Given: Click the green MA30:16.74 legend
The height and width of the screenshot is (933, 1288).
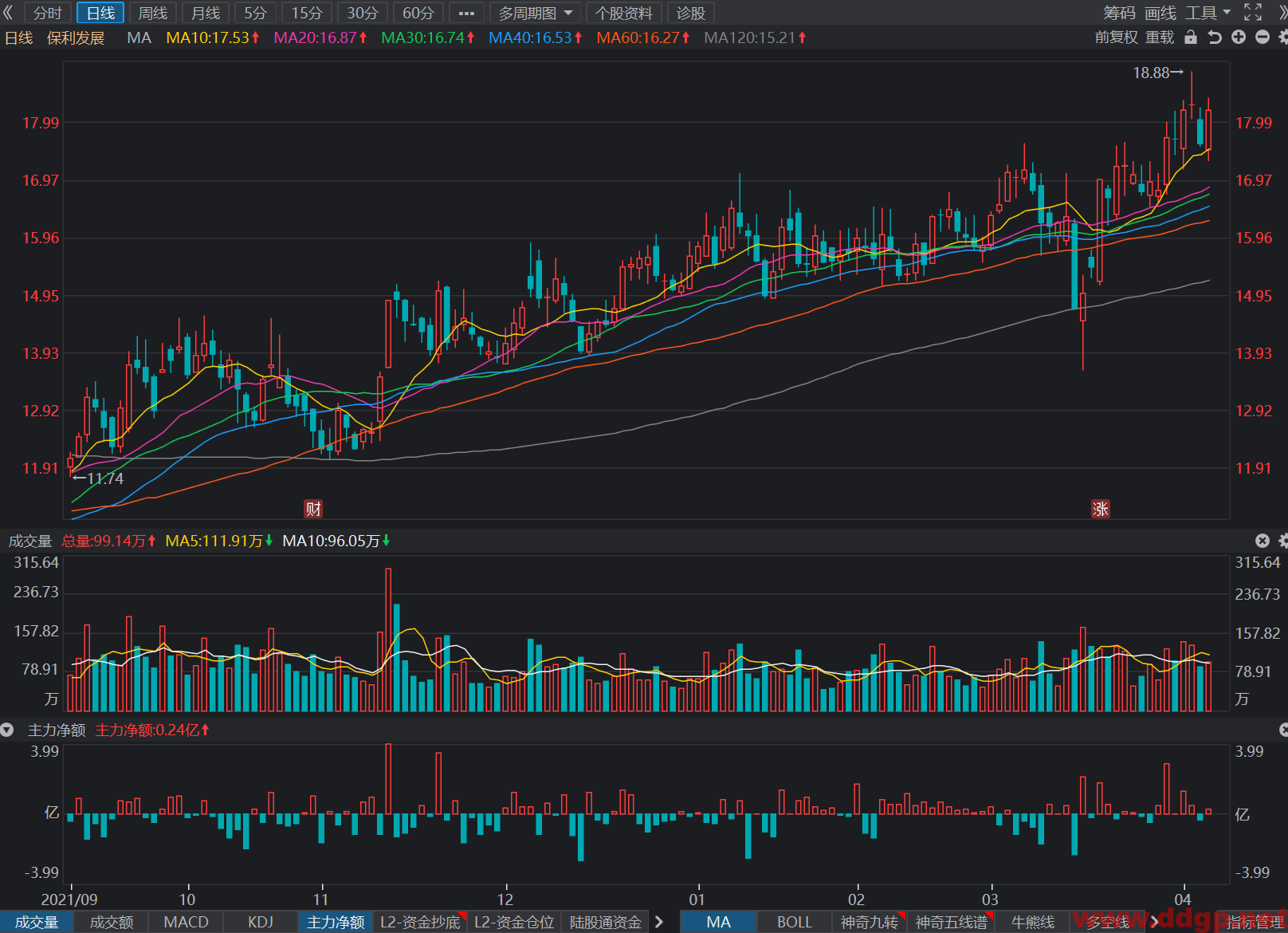Looking at the screenshot, I should click(x=427, y=37).
